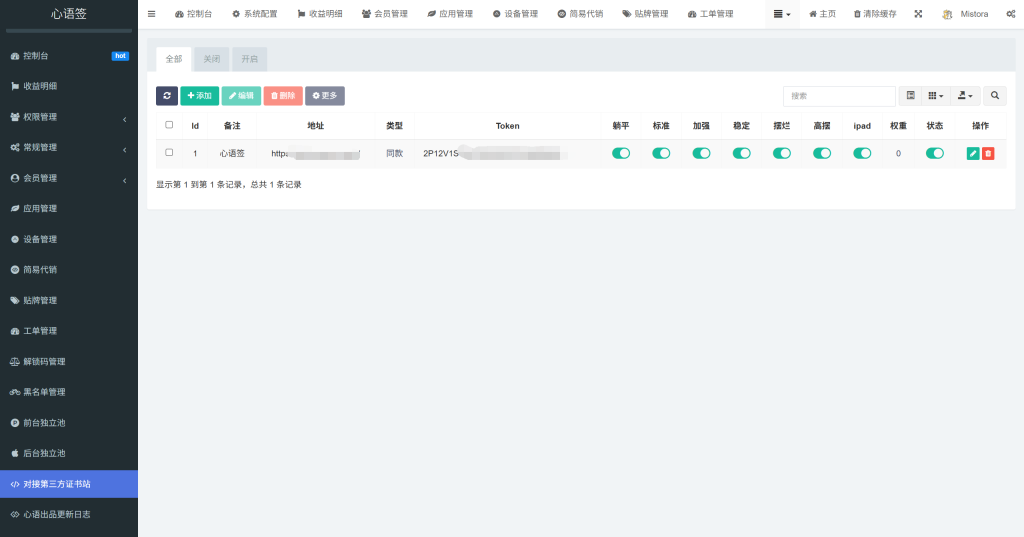Viewport: 1024px width, 537px height.
Task: Sort by the Token column header
Action: (507, 126)
